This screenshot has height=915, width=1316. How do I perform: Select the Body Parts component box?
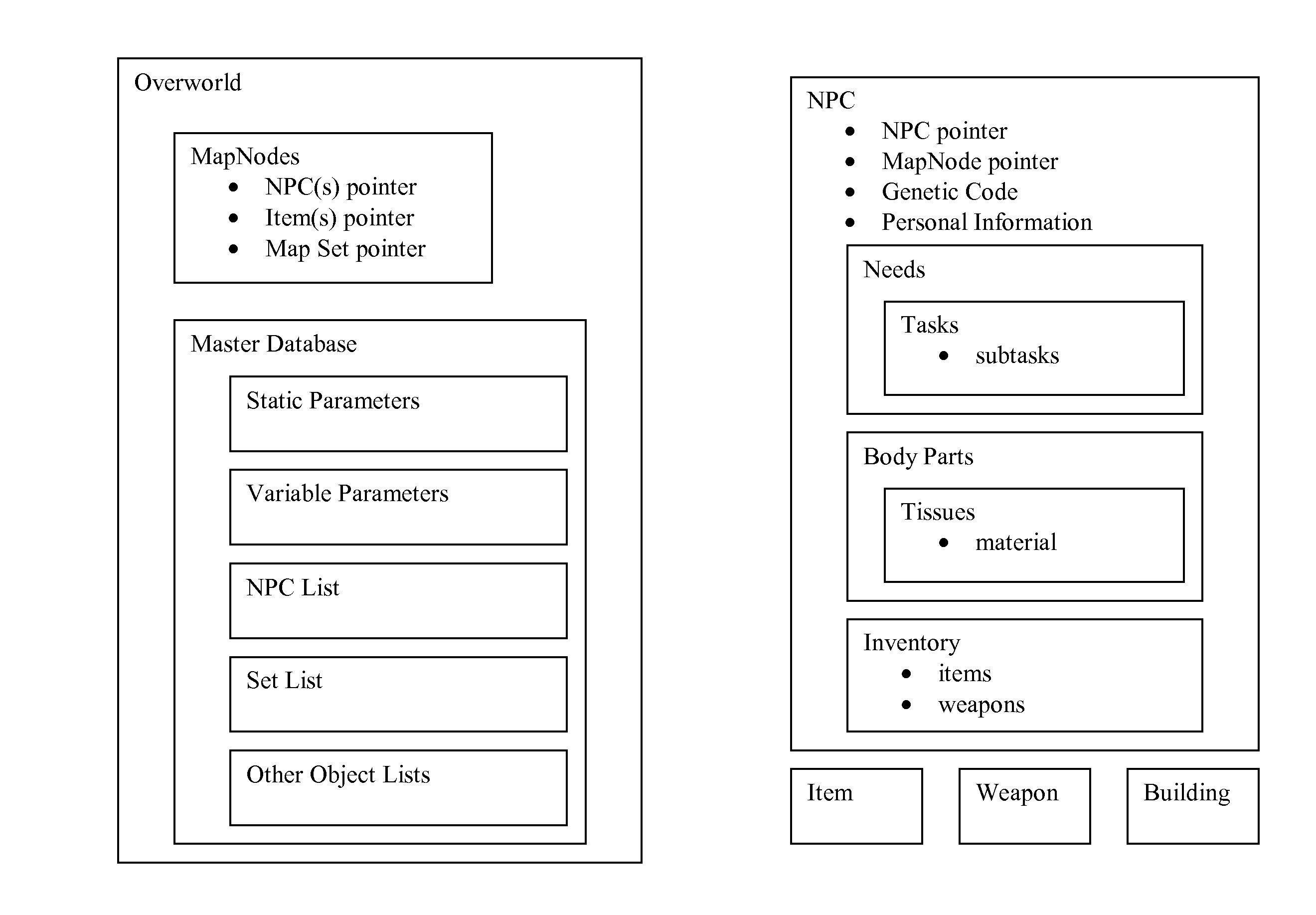click(995, 525)
